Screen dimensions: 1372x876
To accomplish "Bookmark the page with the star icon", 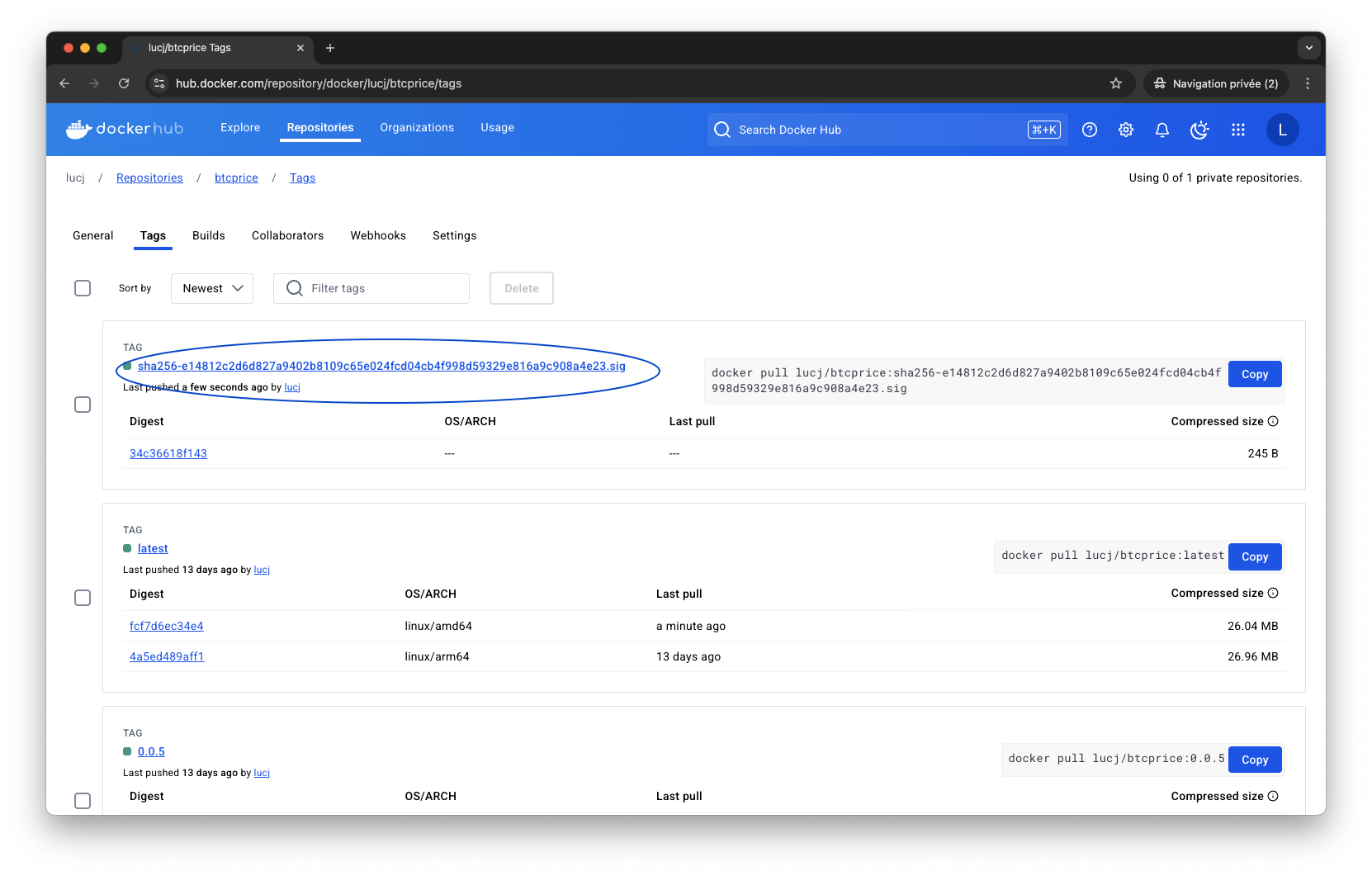I will 1116,83.
